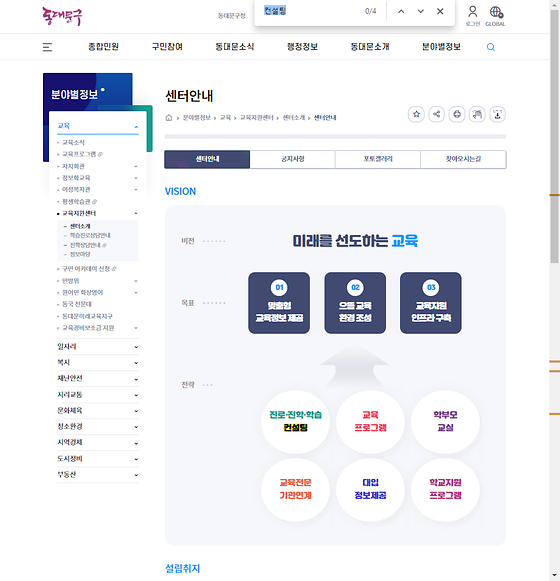Click the home icon in the breadcrumb
Viewport: 560px width, 581px height.
pyautogui.click(x=169, y=118)
